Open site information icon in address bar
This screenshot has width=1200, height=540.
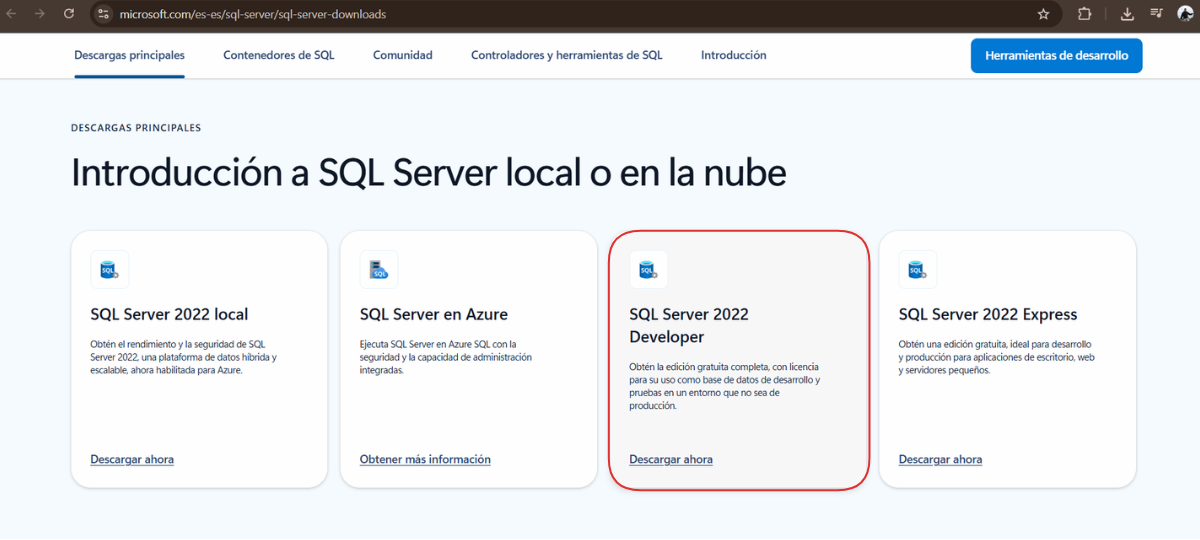click(103, 14)
